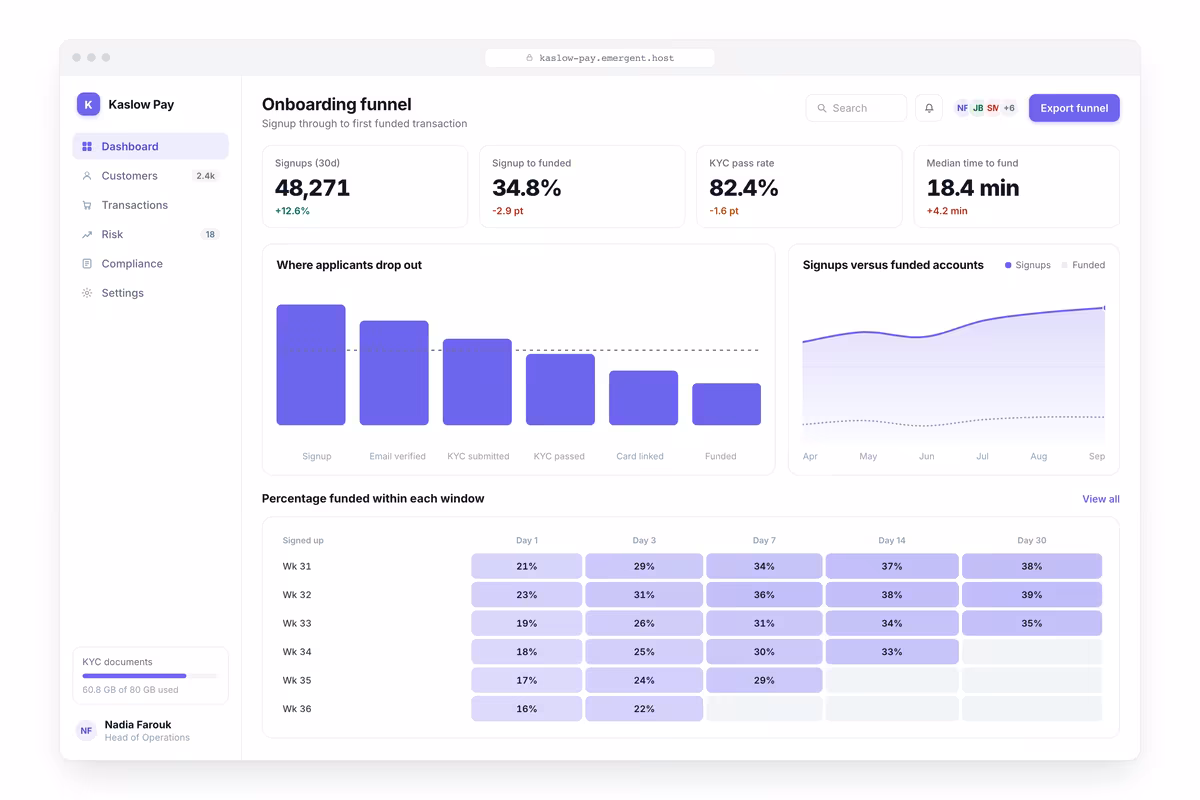Screen dimensions: 1200x800
Task: Click the +4.2 min change value
Action: pyautogui.click(x=947, y=211)
